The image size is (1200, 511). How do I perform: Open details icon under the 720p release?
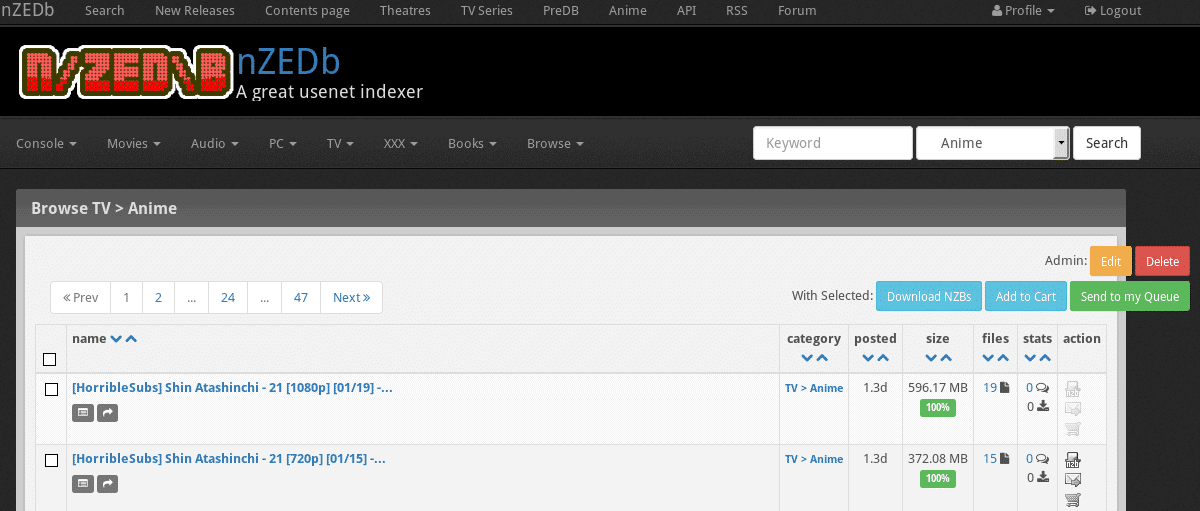coord(83,484)
